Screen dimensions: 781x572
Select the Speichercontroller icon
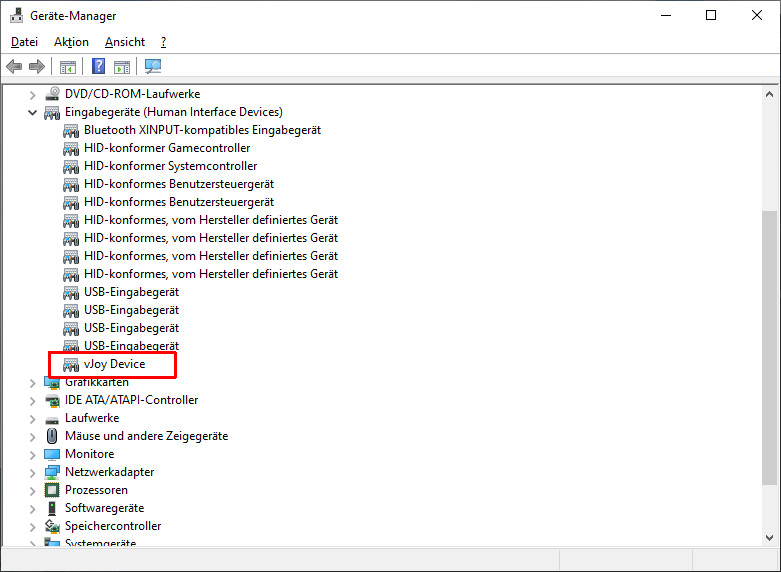52,526
